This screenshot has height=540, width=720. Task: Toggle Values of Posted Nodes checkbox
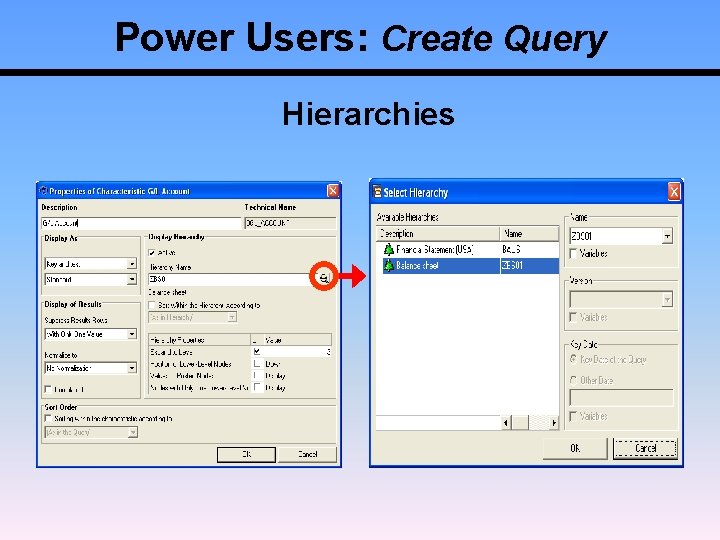pyautogui.click(x=257, y=376)
